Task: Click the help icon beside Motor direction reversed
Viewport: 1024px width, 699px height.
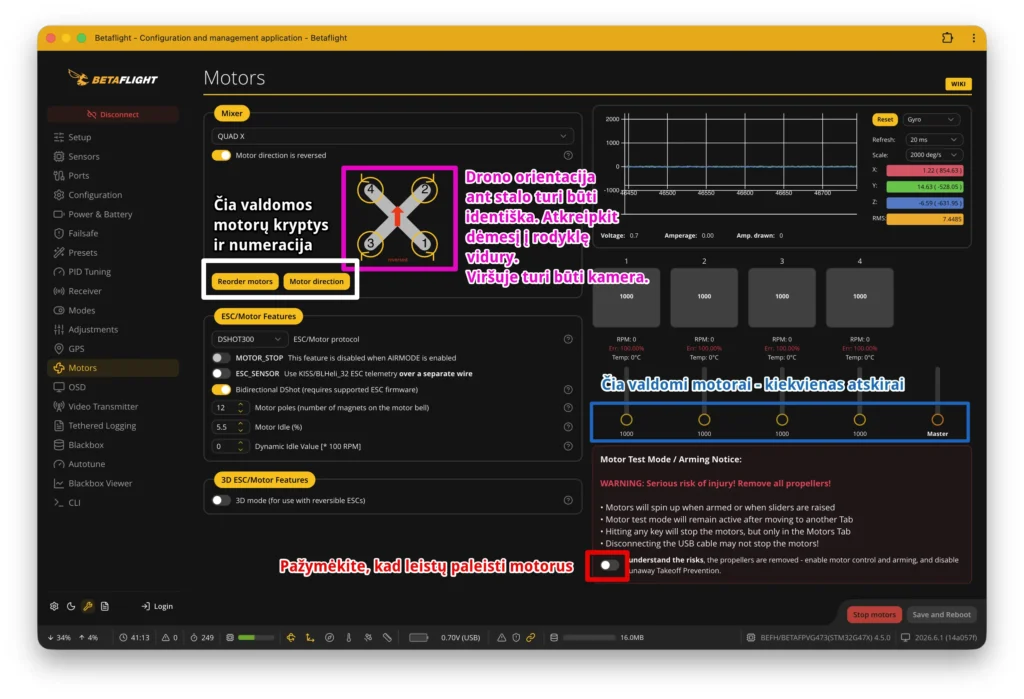Action: (568, 155)
